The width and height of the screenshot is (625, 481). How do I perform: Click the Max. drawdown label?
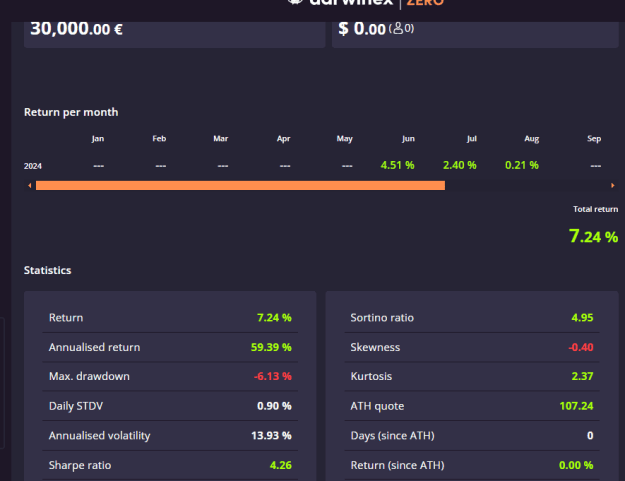click(x=89, y=376)
